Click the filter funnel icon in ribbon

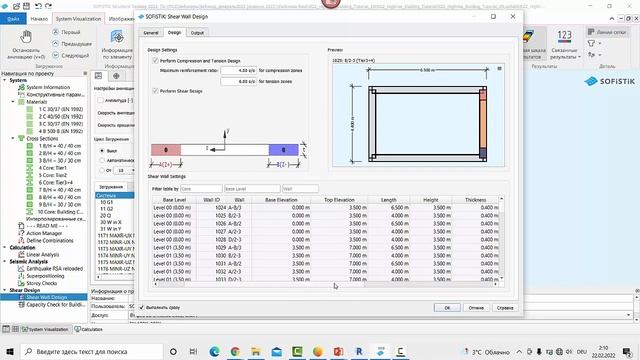(591, 43)
